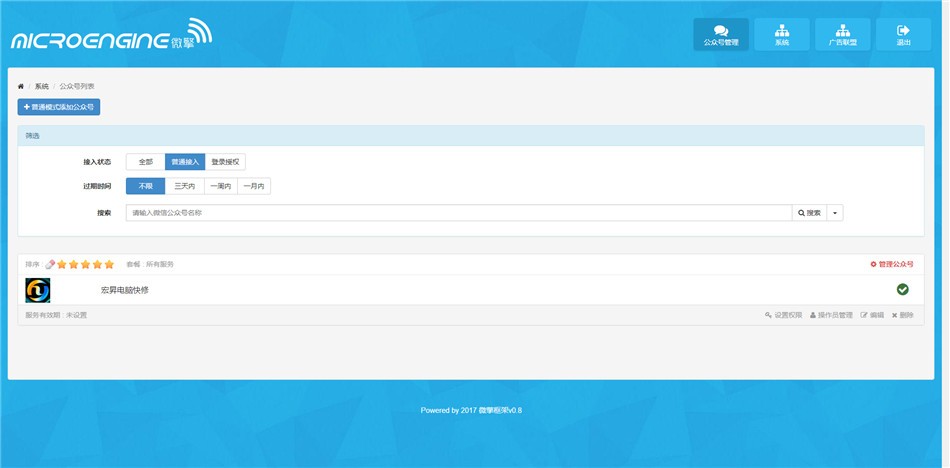Click the 管理公众号 link
950x468 pixels.
coord(892,264)
